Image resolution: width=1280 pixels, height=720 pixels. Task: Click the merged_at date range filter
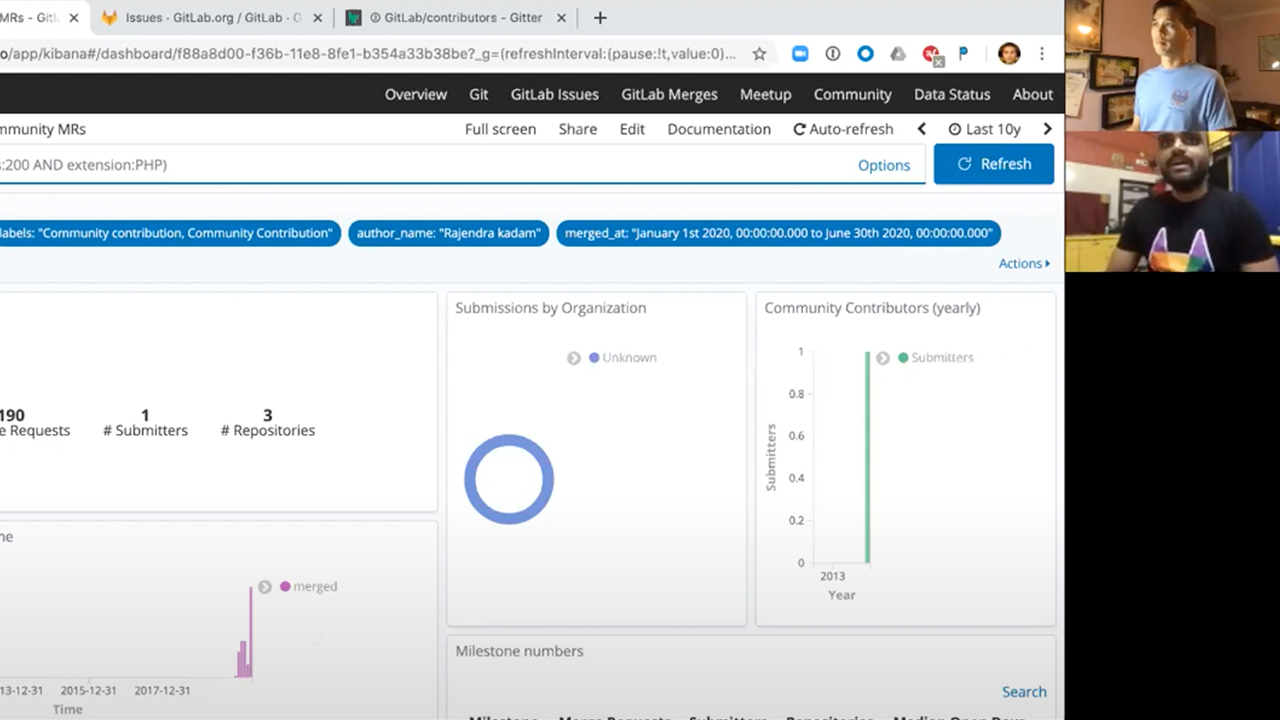point(778,233)
